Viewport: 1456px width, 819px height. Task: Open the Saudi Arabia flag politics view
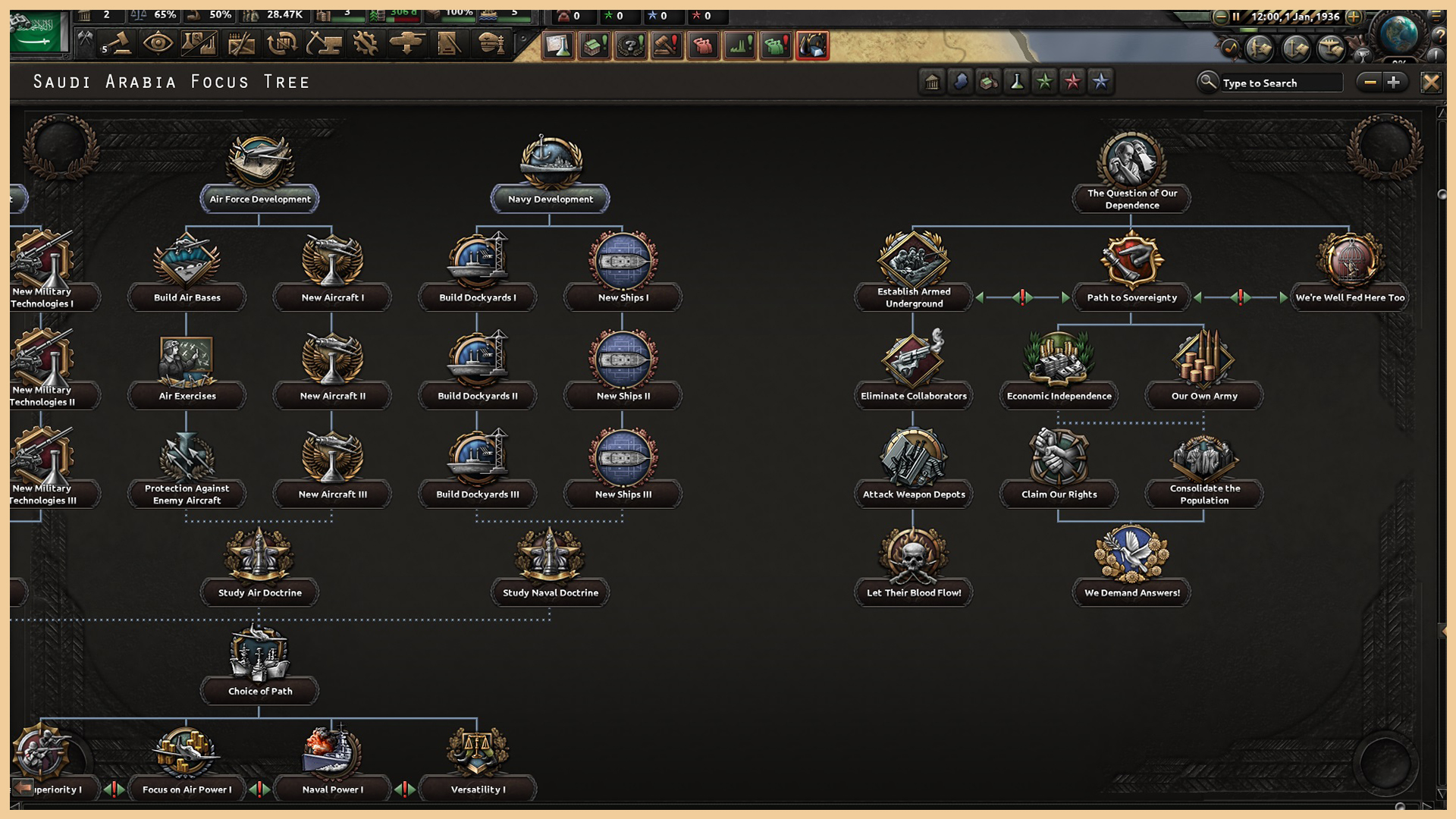tap(36, 33)
